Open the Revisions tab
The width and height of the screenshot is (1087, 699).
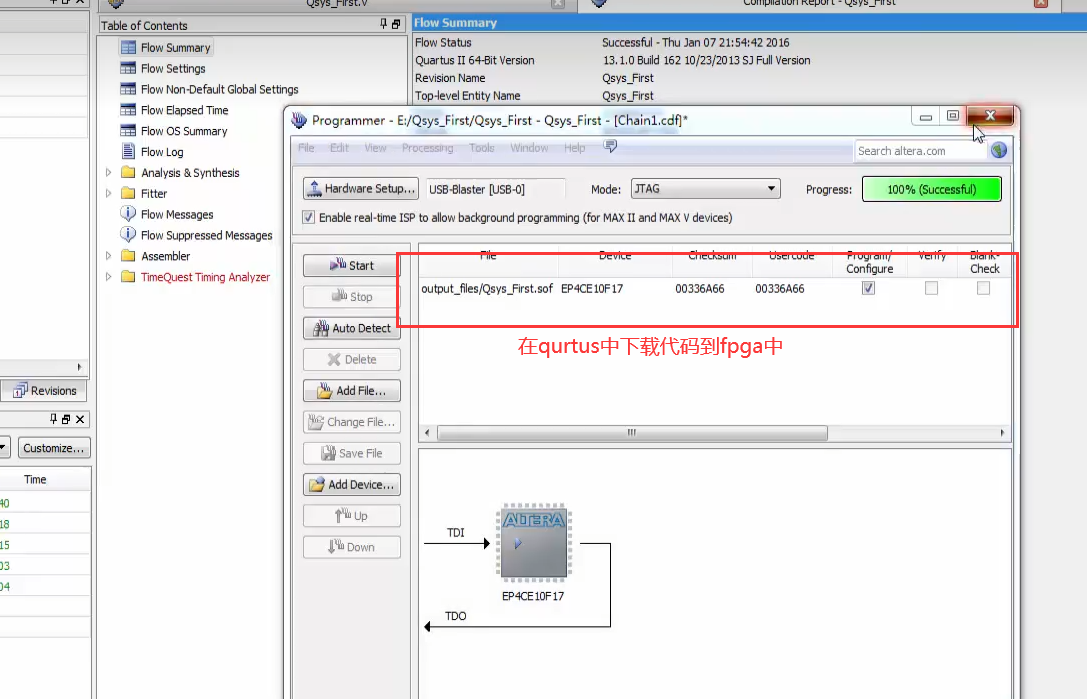[x=44, y=390]
